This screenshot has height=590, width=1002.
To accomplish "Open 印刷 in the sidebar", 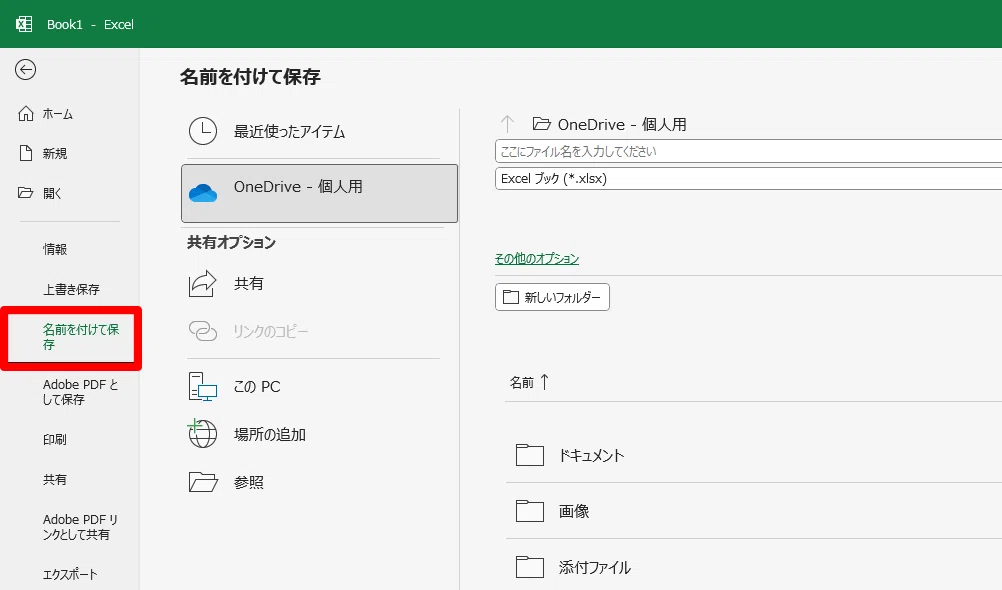I will pyautogui.click(x=55, y=440).
